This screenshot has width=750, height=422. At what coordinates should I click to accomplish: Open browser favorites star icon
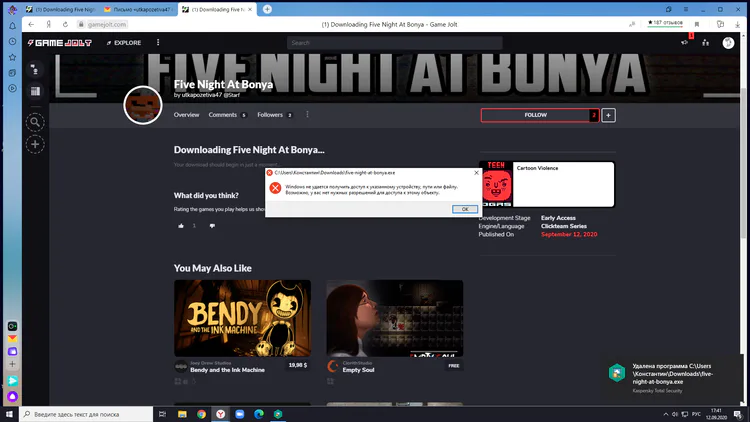pyautogui.click(x=12, y=57)
